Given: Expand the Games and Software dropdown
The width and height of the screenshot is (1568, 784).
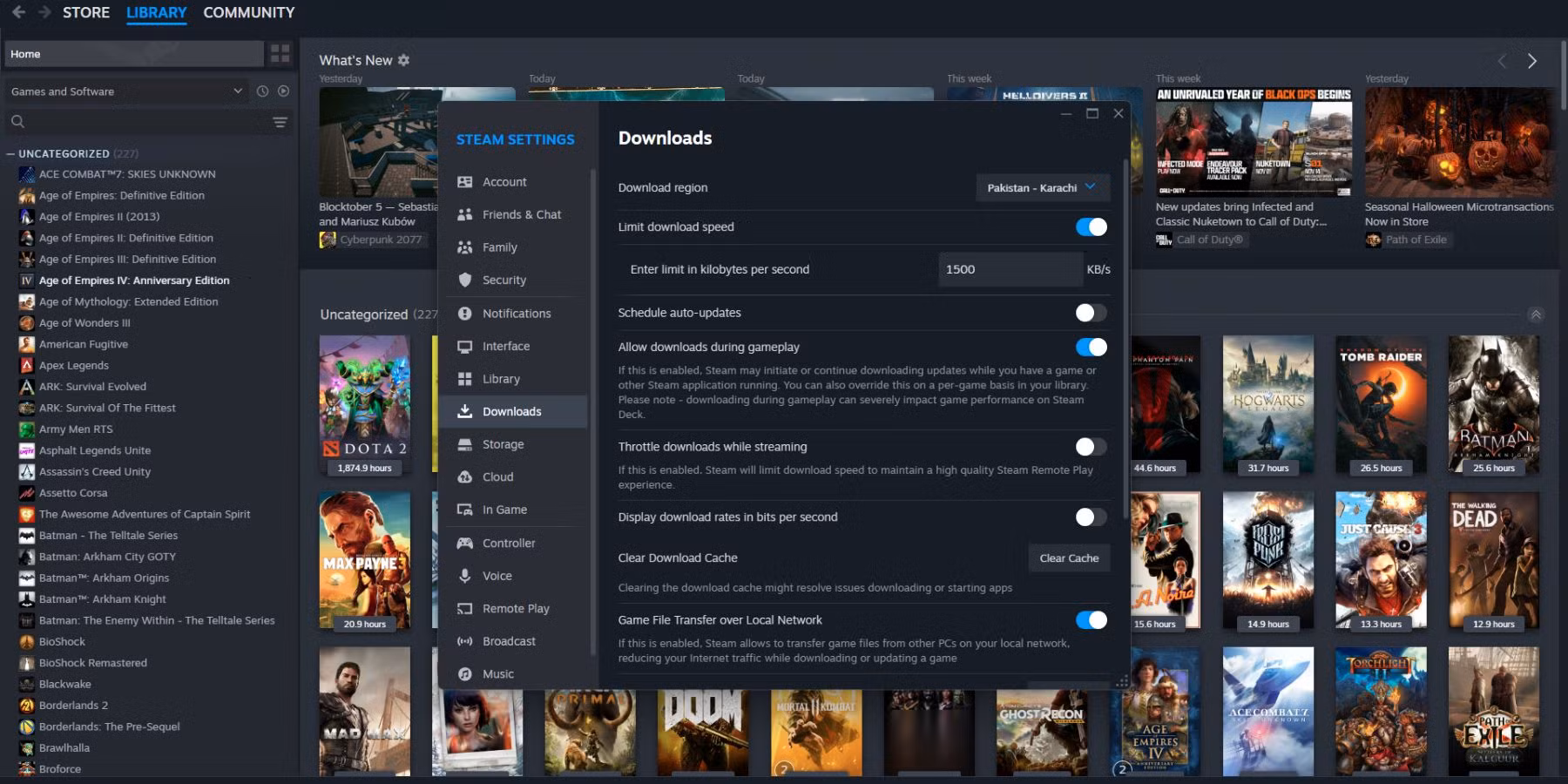Looking at the screenshot, I should pyautogui.click(x=126, y=91).
